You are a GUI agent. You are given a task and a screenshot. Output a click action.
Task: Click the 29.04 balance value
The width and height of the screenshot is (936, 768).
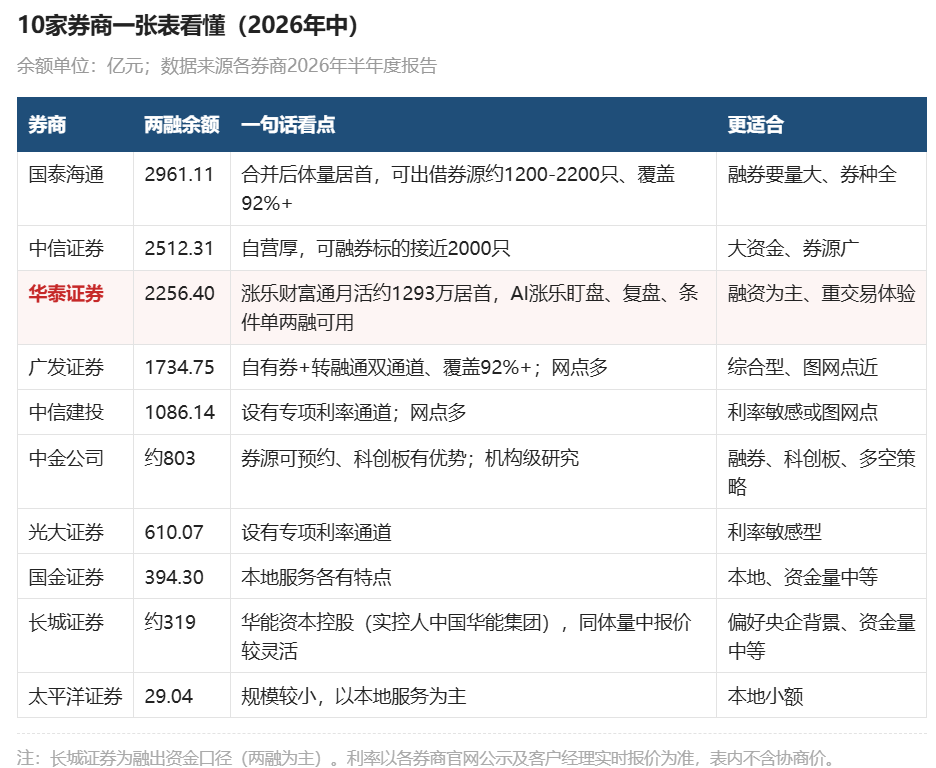[169, 696]
